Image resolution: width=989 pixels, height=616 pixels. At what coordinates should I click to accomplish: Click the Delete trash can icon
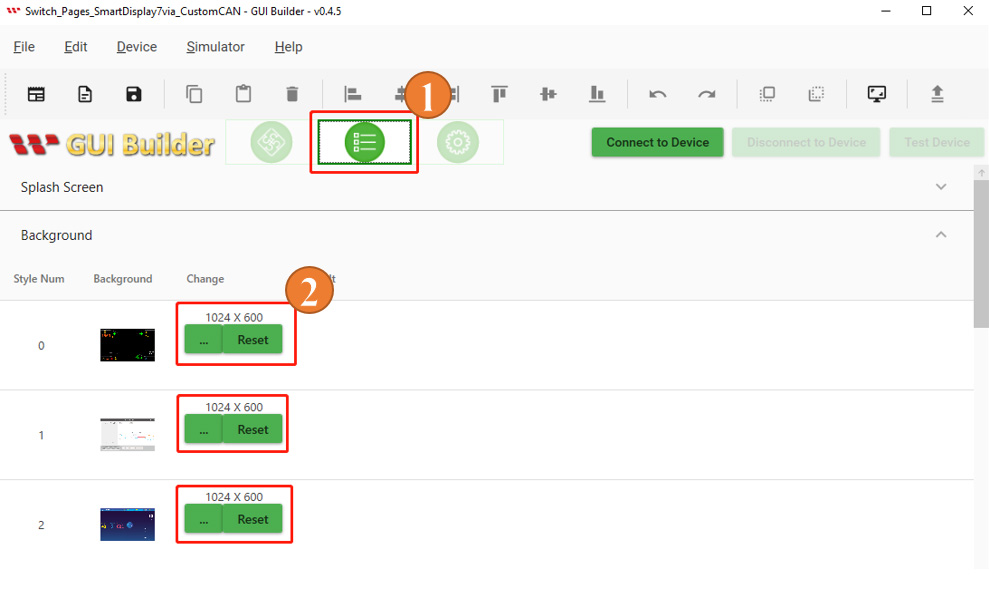tap(292, 95)
